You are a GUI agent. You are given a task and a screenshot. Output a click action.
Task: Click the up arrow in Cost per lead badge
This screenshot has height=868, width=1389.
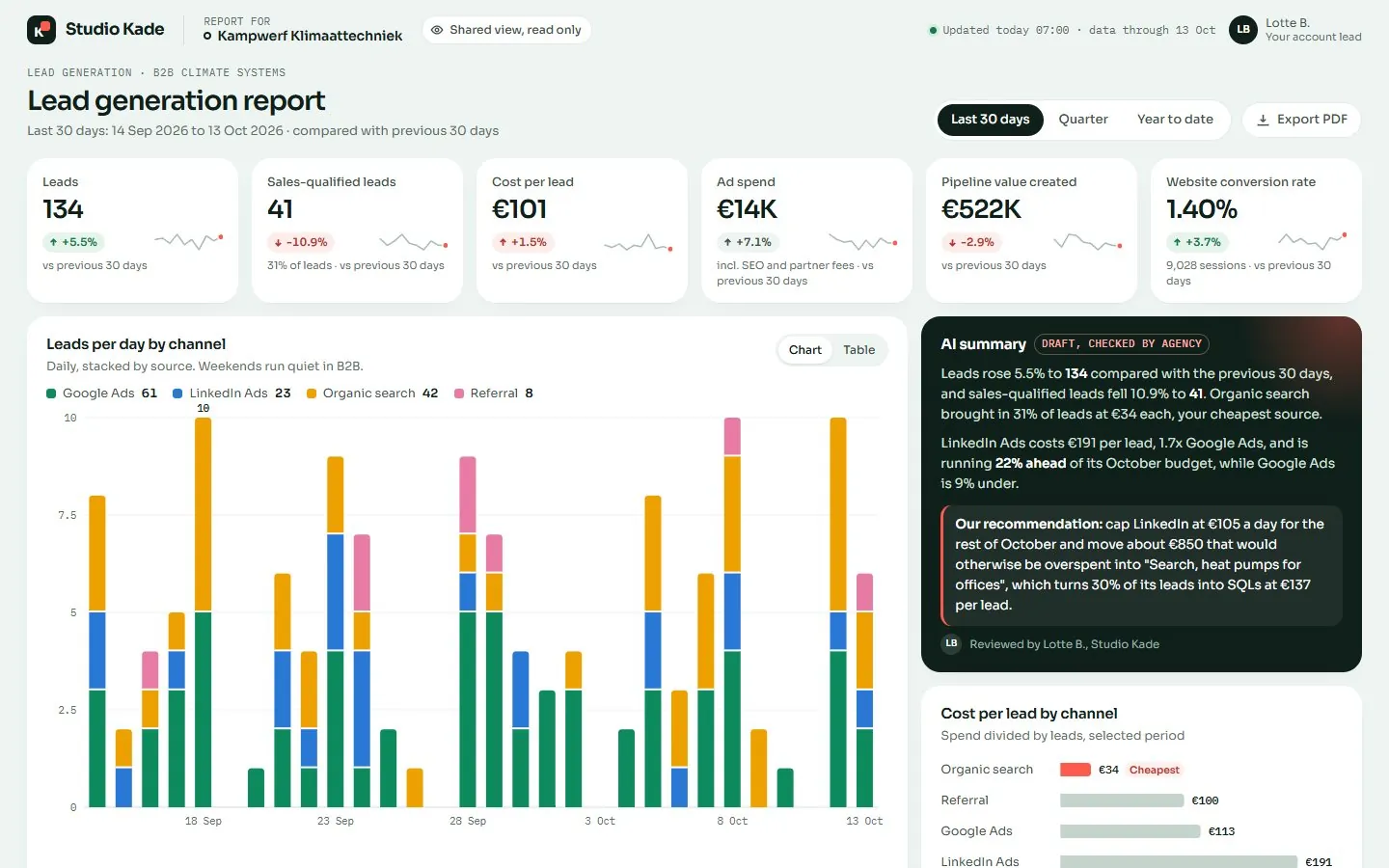point(503,242)
